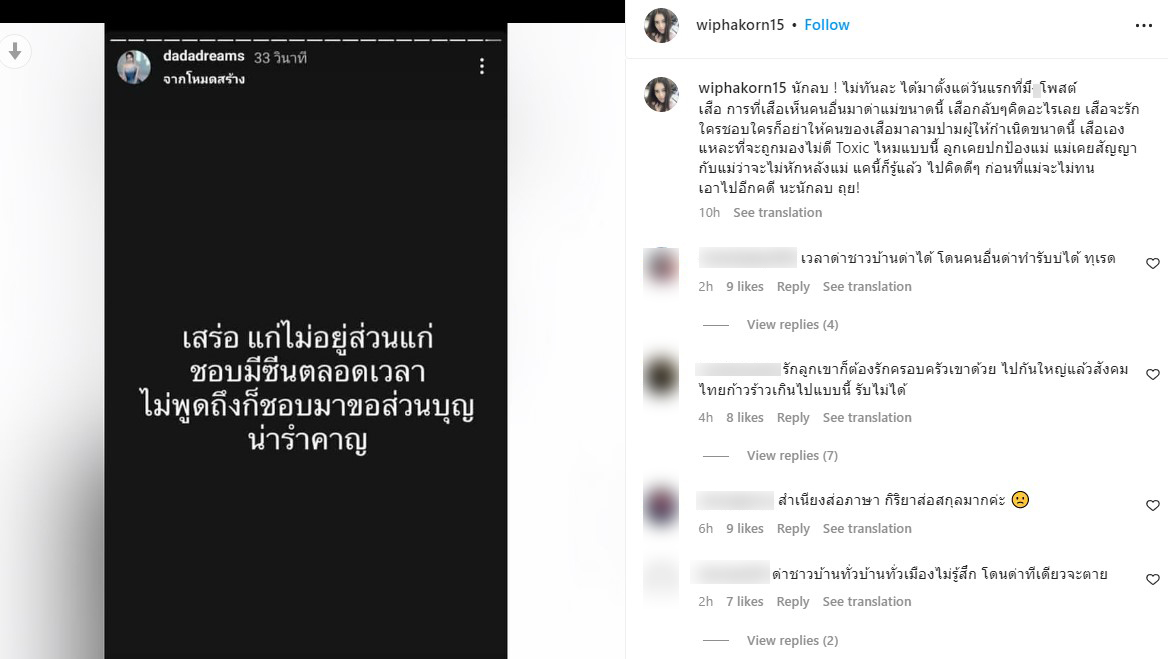Click See translation on the 6h comment

[866, 529]
